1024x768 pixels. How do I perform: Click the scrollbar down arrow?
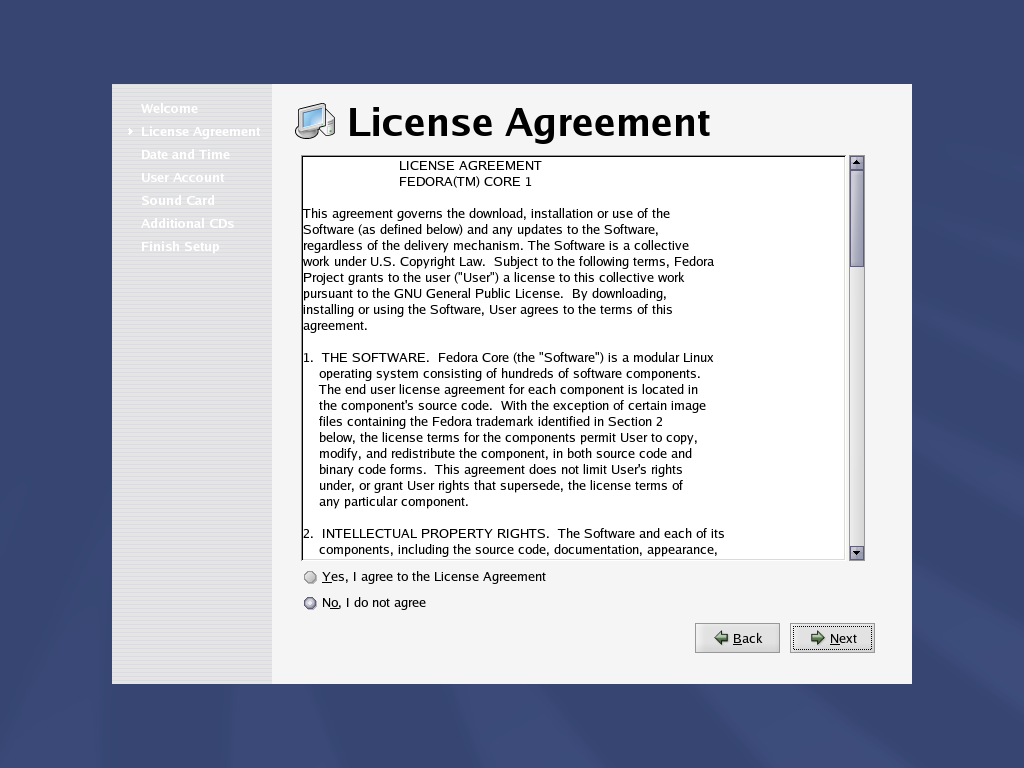(857, 552)
